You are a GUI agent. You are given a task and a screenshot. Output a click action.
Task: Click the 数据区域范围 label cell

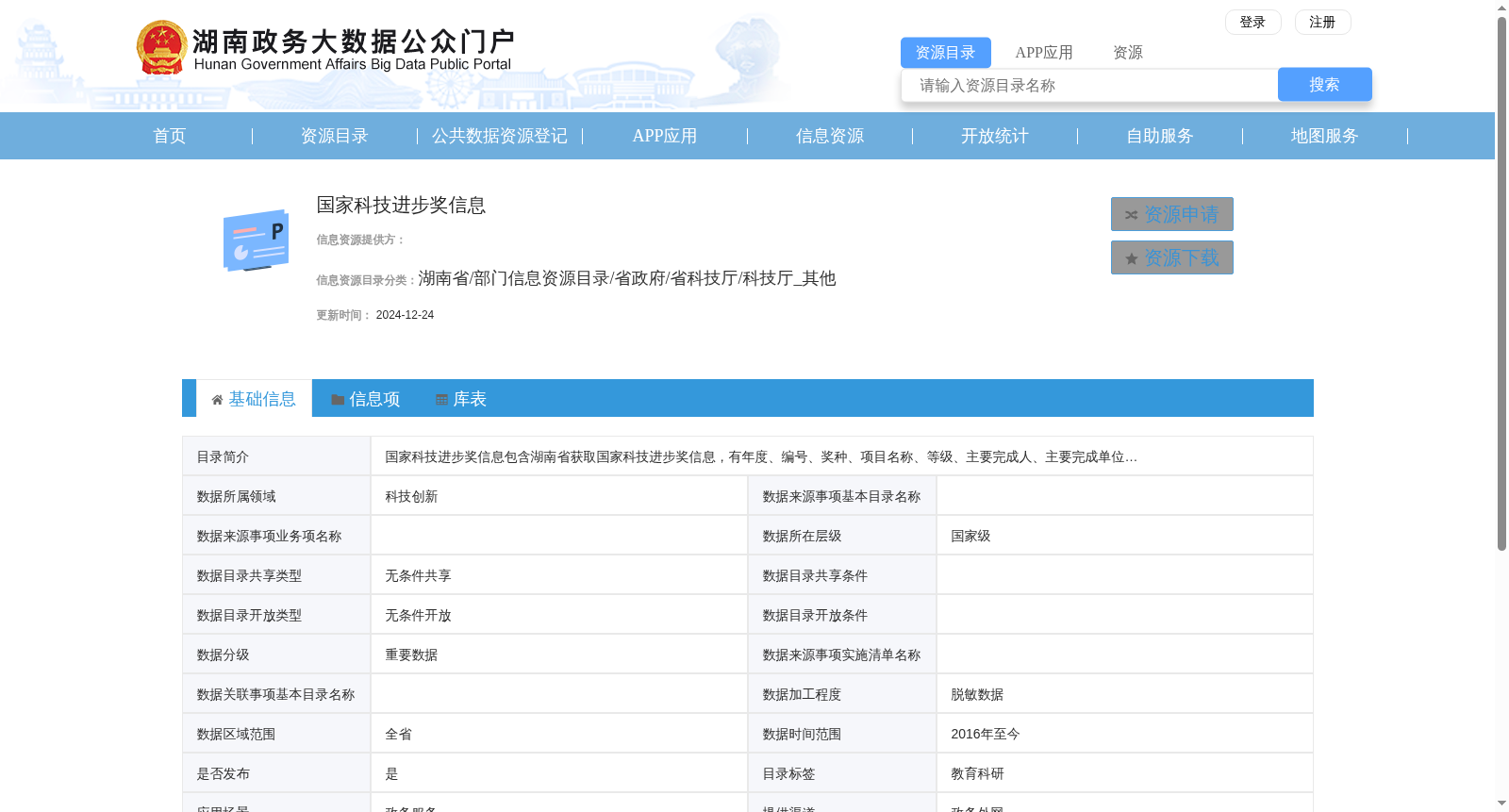coord(276,734)
